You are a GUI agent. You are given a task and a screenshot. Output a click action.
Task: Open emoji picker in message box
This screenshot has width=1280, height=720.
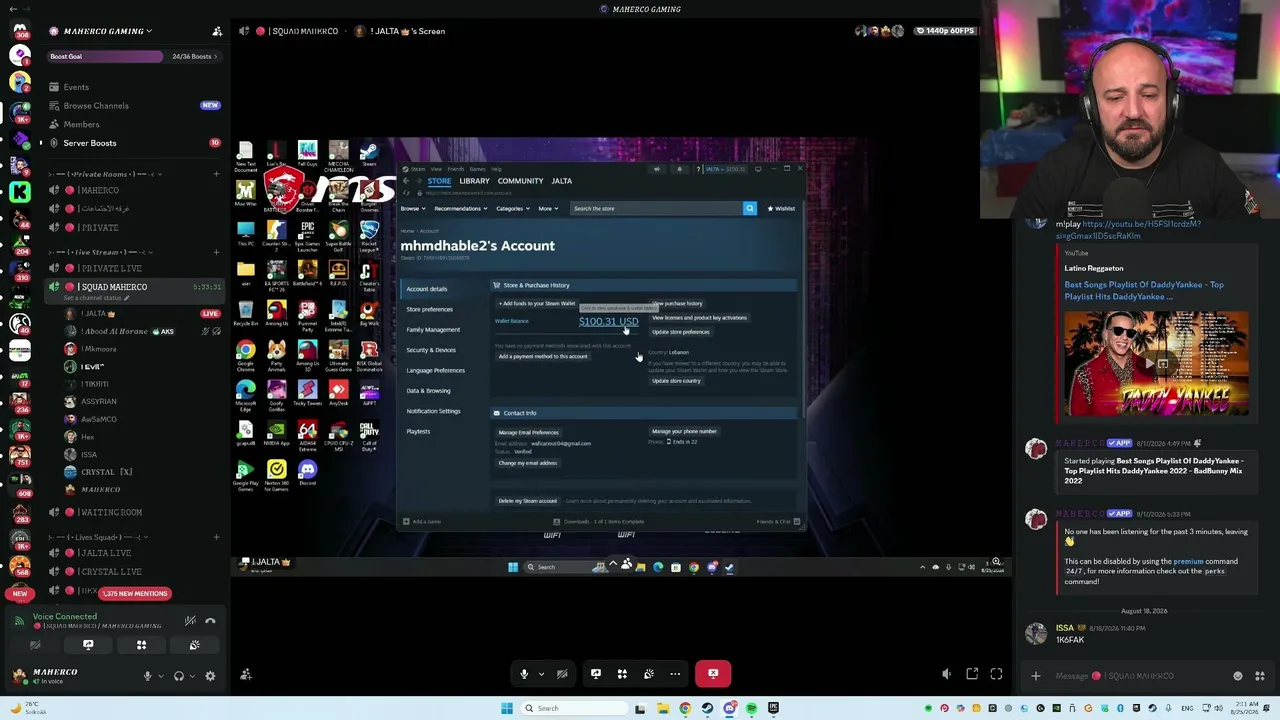click(x=1238, y=676)
